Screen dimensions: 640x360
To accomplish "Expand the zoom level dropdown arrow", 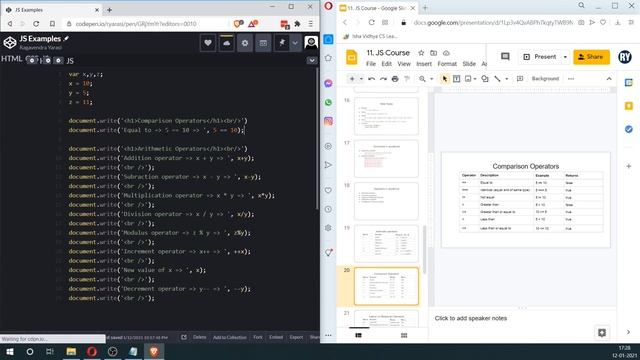I will tap(431, 79).
